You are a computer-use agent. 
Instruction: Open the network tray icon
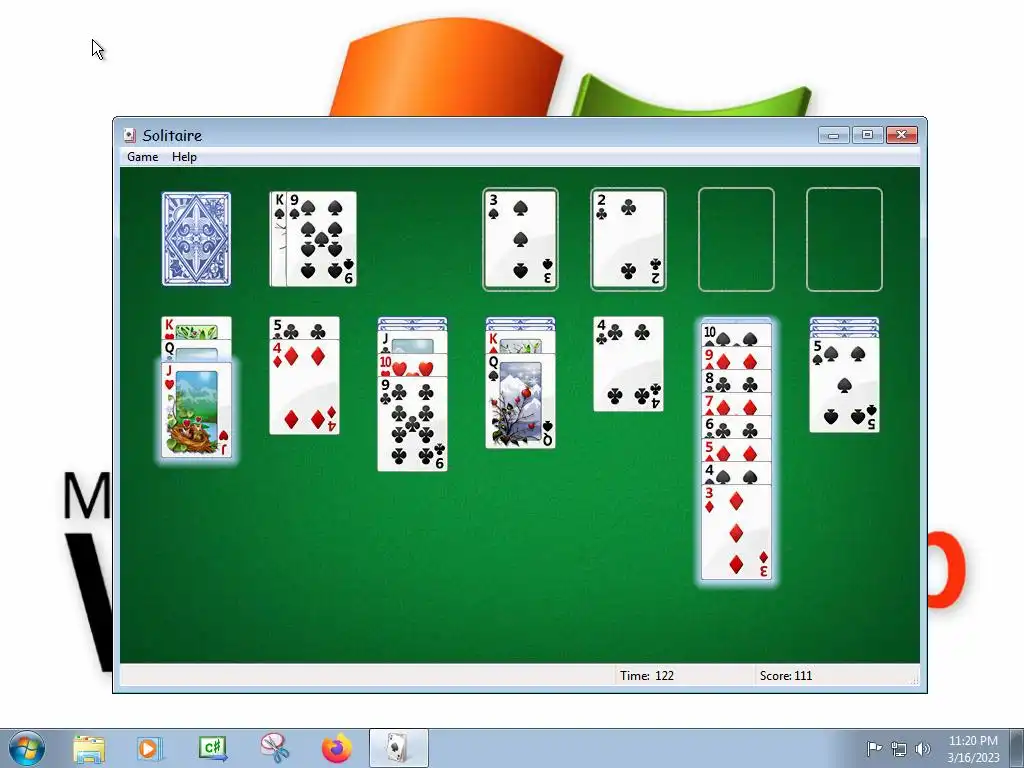(x=899, y=749)
